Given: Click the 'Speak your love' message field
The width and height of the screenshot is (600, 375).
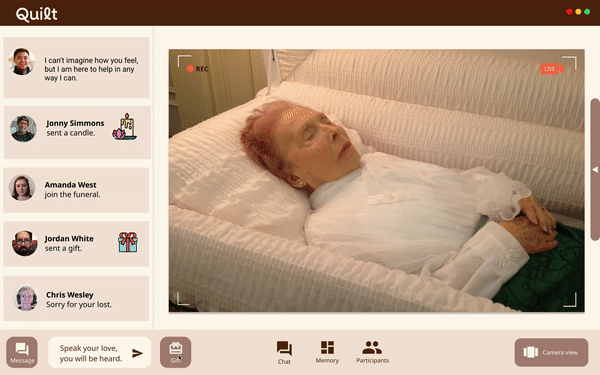Looking at the screenshot, I should coord(99,352).
